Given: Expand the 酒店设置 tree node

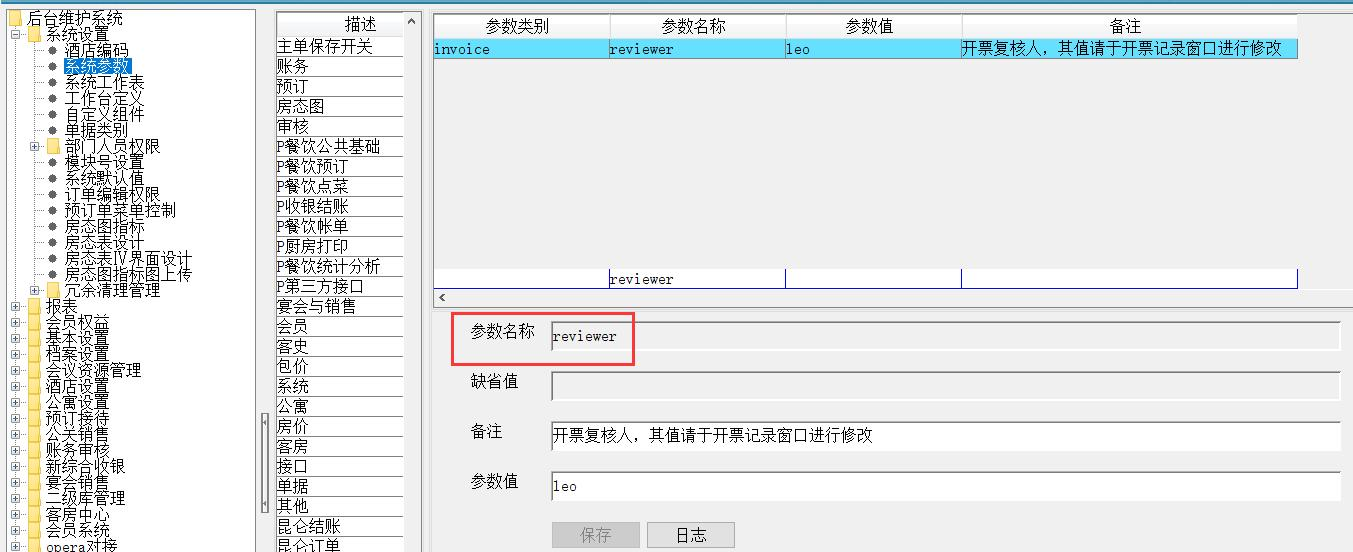Looking at the screenshot, I should (15, 387).
